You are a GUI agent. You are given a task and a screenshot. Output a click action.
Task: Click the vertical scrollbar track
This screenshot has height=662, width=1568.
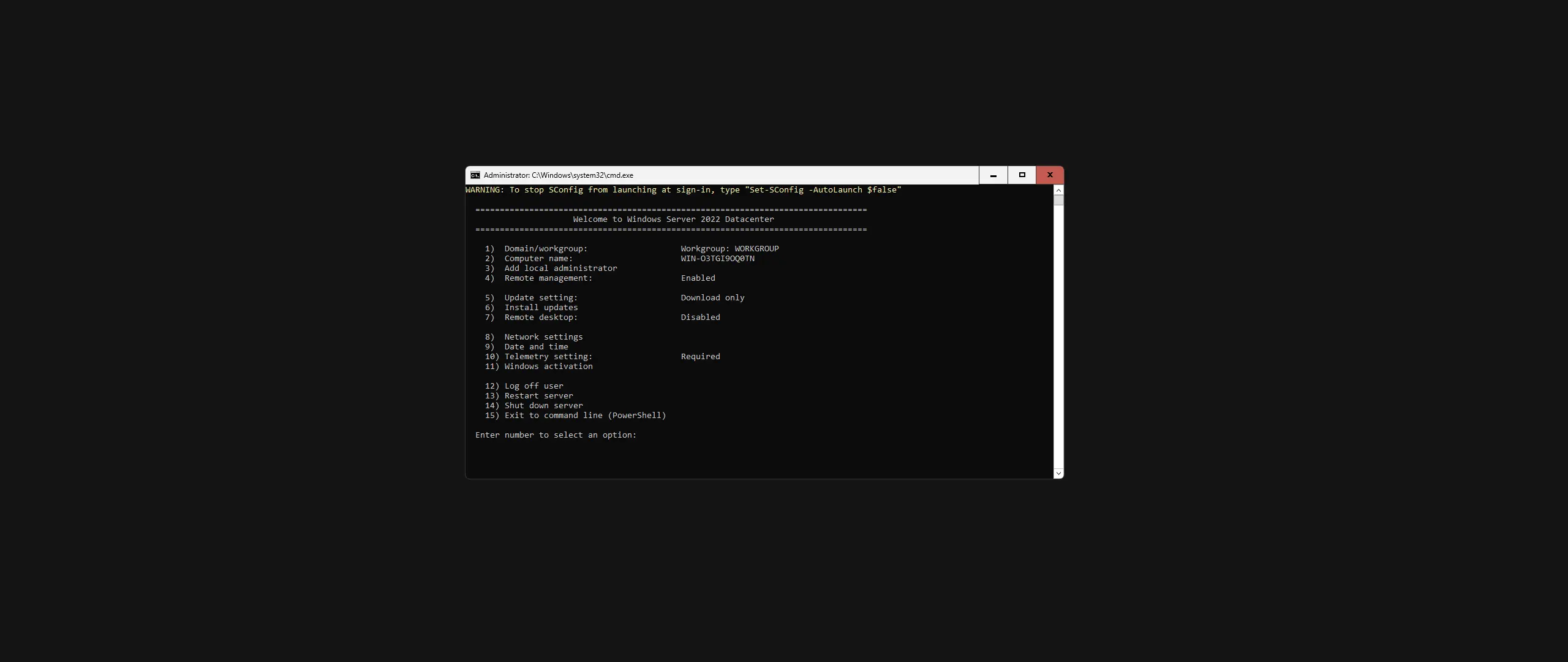1058,337
